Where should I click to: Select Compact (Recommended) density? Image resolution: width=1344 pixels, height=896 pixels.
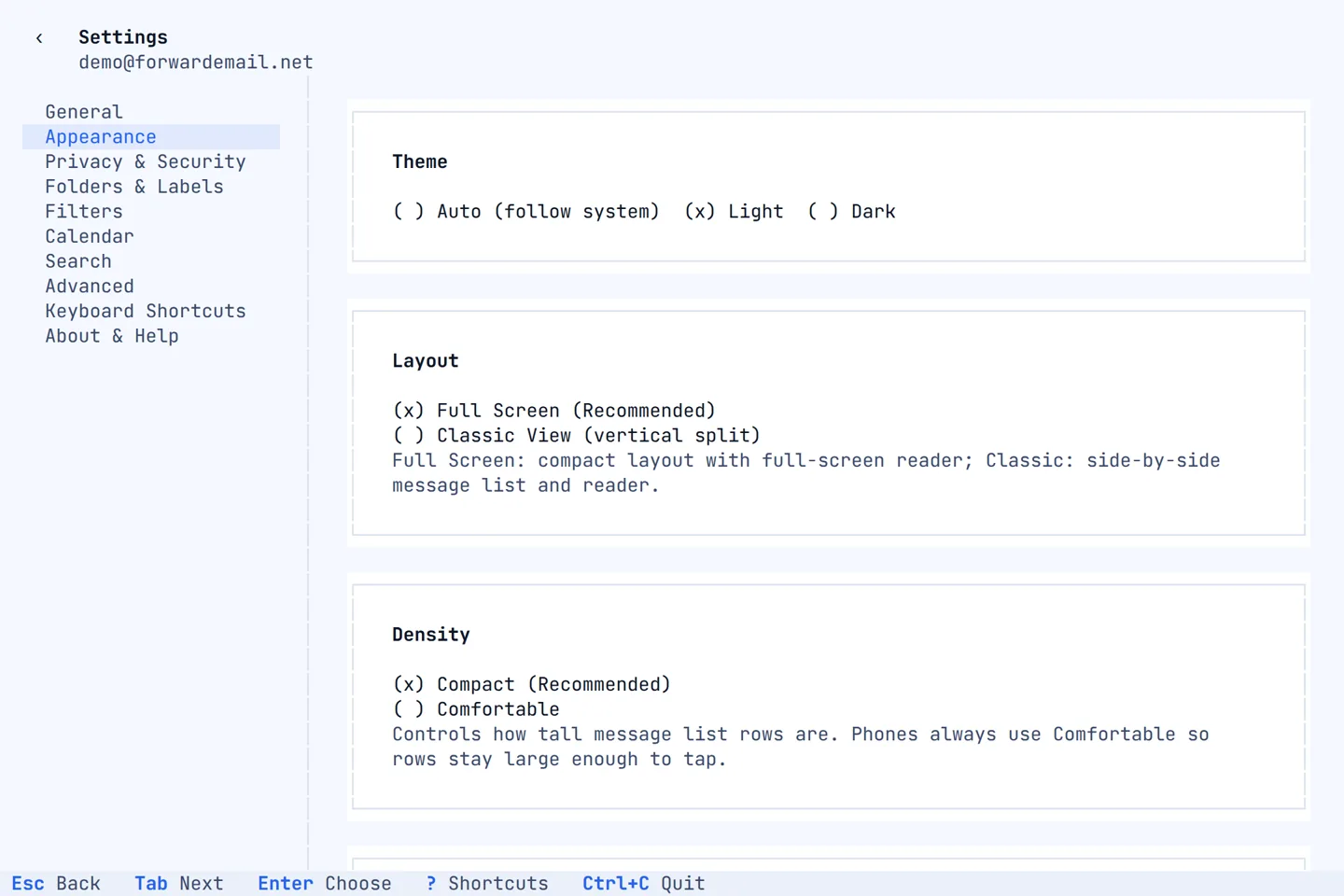[x=531, y=684]
